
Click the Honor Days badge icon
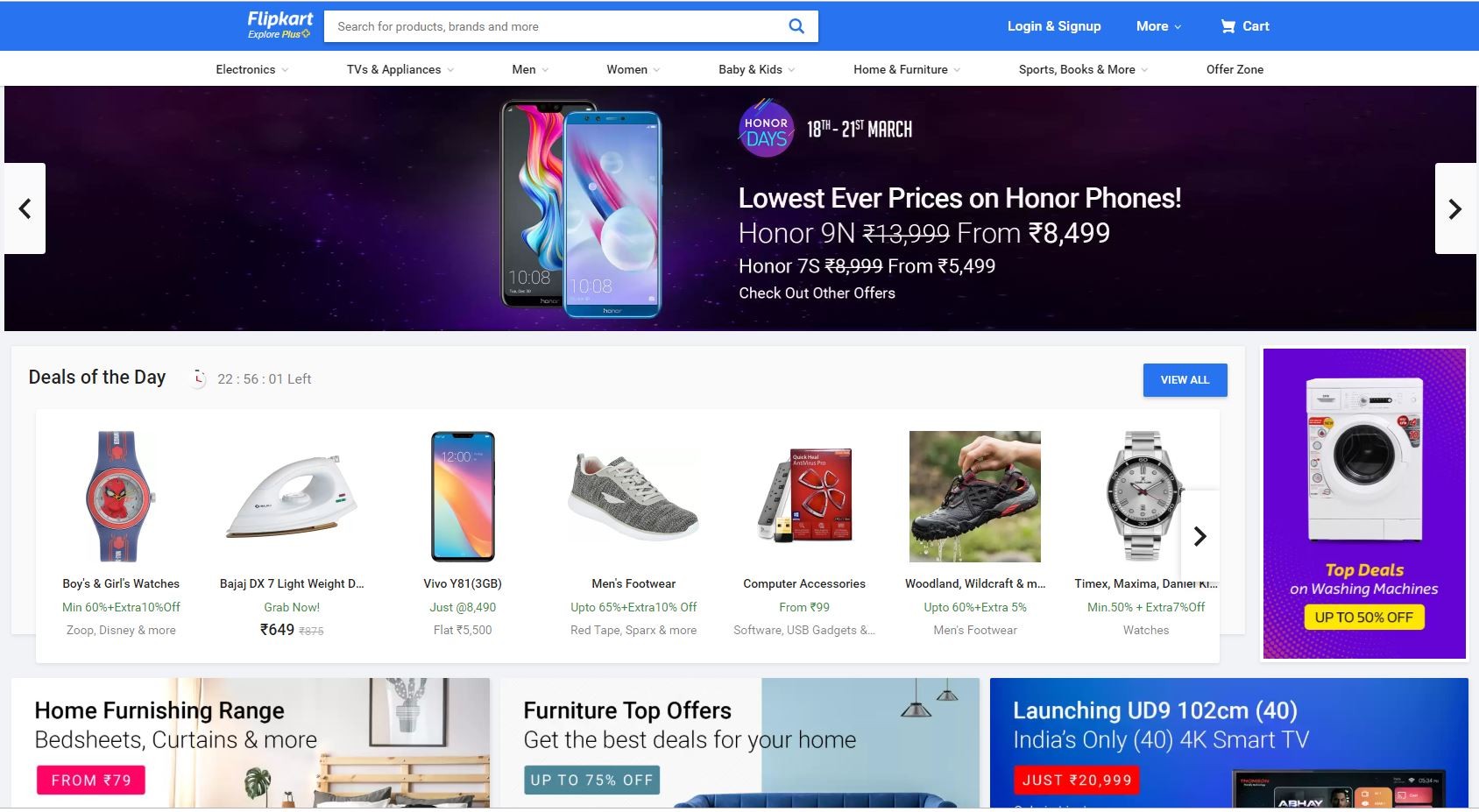click(x=766, y=130)
